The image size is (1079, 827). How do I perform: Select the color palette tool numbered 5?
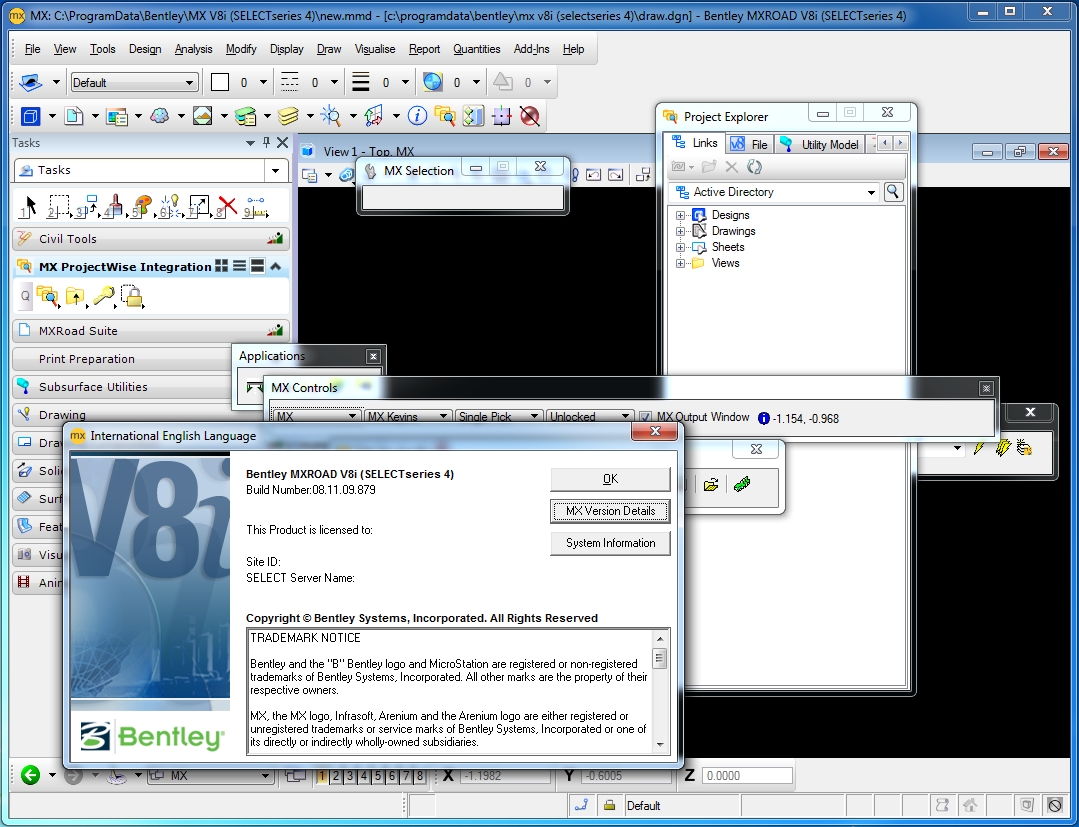(x=142, y=206)
